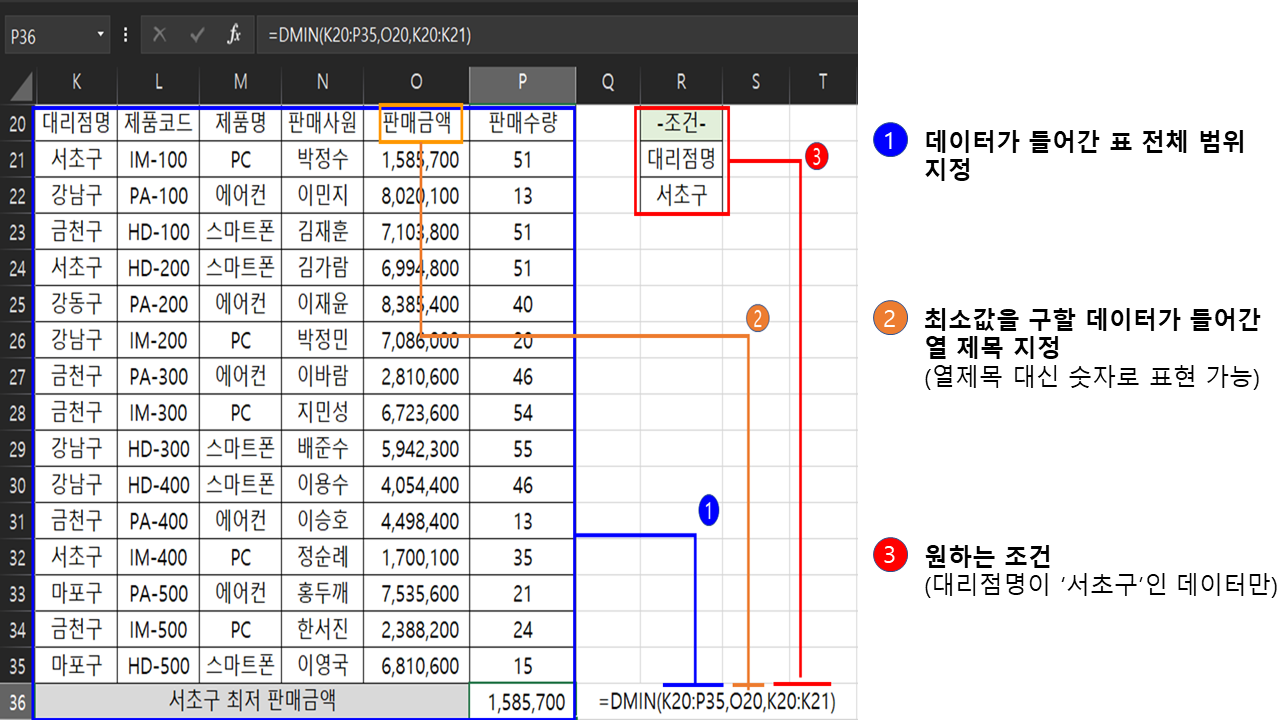
Task: Click the salesperson name 박정수
Action: 322,160
